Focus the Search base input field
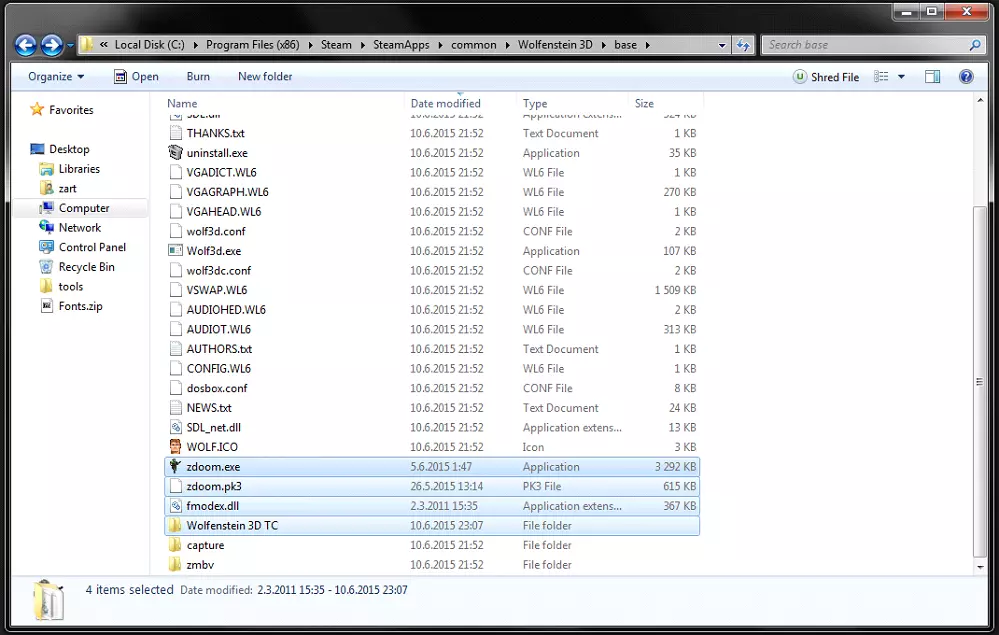This screenshot has height=635, width=999. 865,45
